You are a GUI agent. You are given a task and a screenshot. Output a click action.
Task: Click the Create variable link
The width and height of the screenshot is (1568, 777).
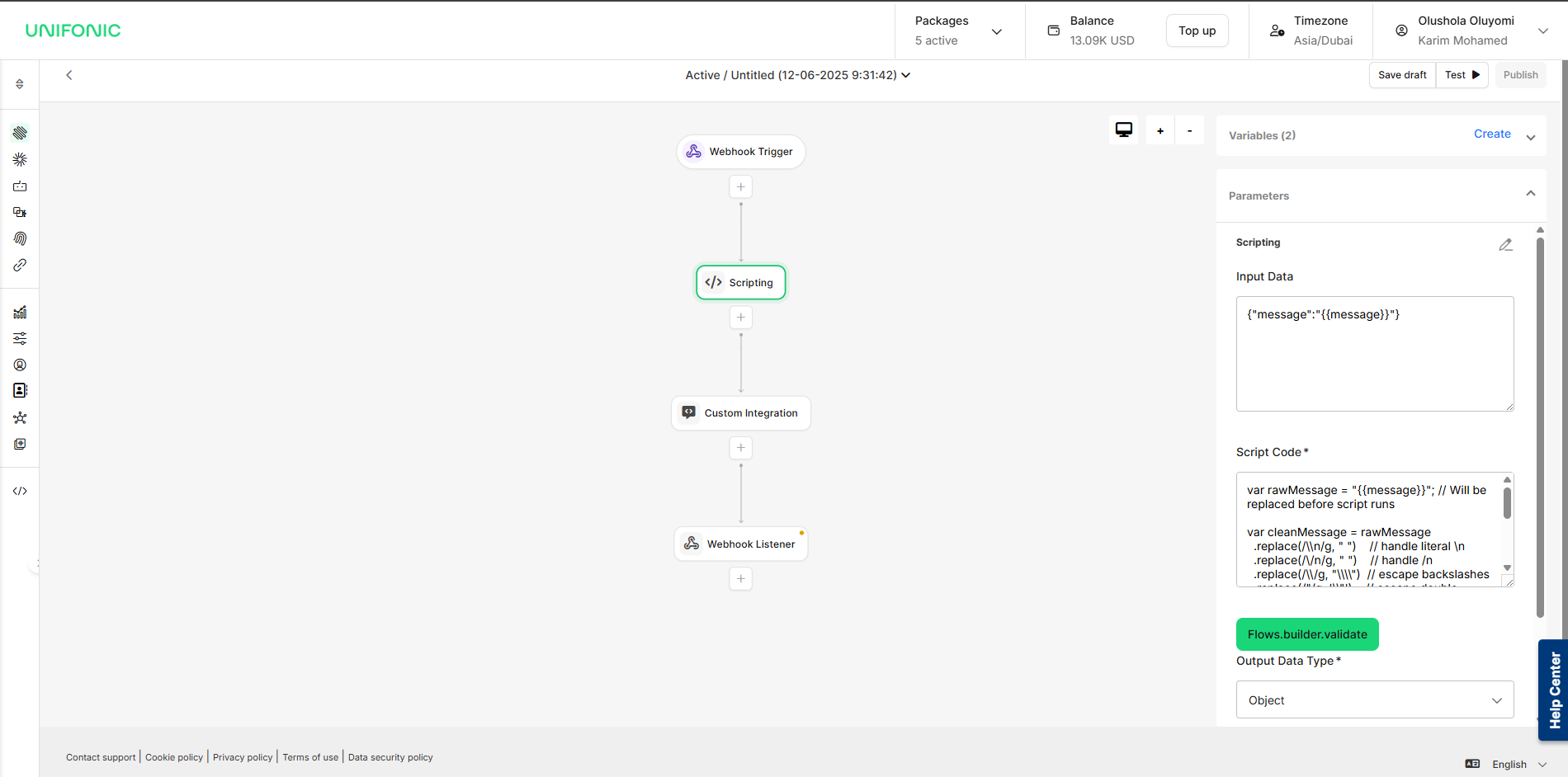coord(1491,134)
